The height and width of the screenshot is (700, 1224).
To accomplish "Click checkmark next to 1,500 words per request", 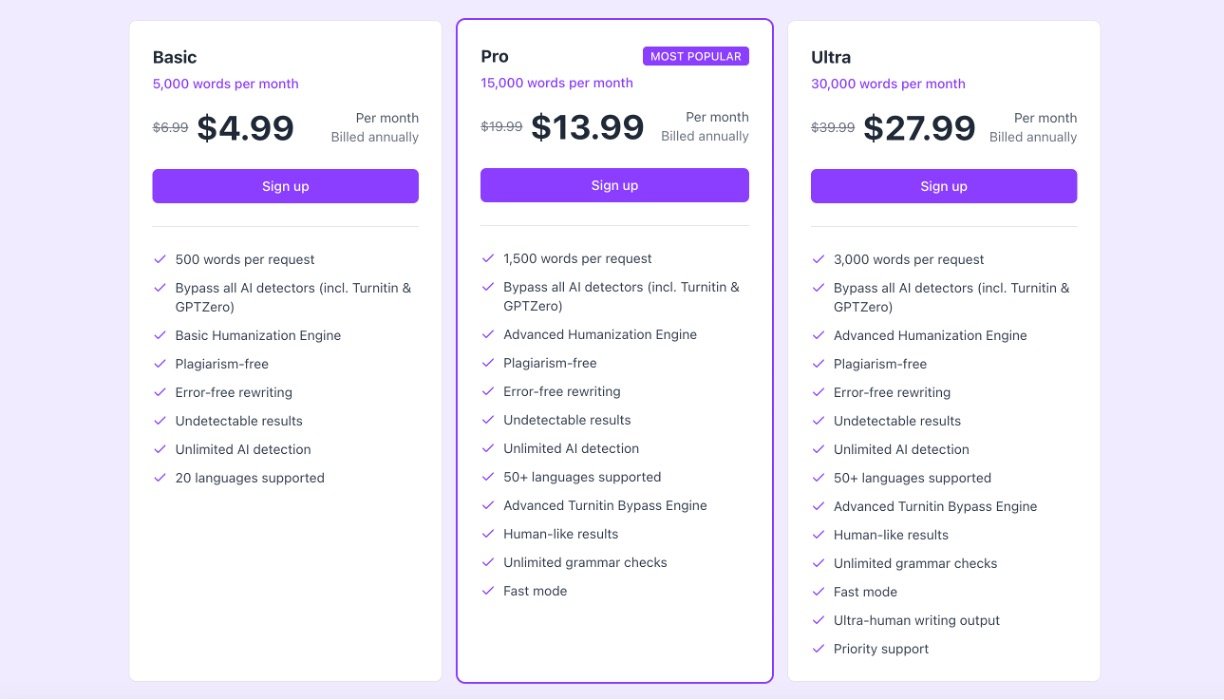I will 488,258.
